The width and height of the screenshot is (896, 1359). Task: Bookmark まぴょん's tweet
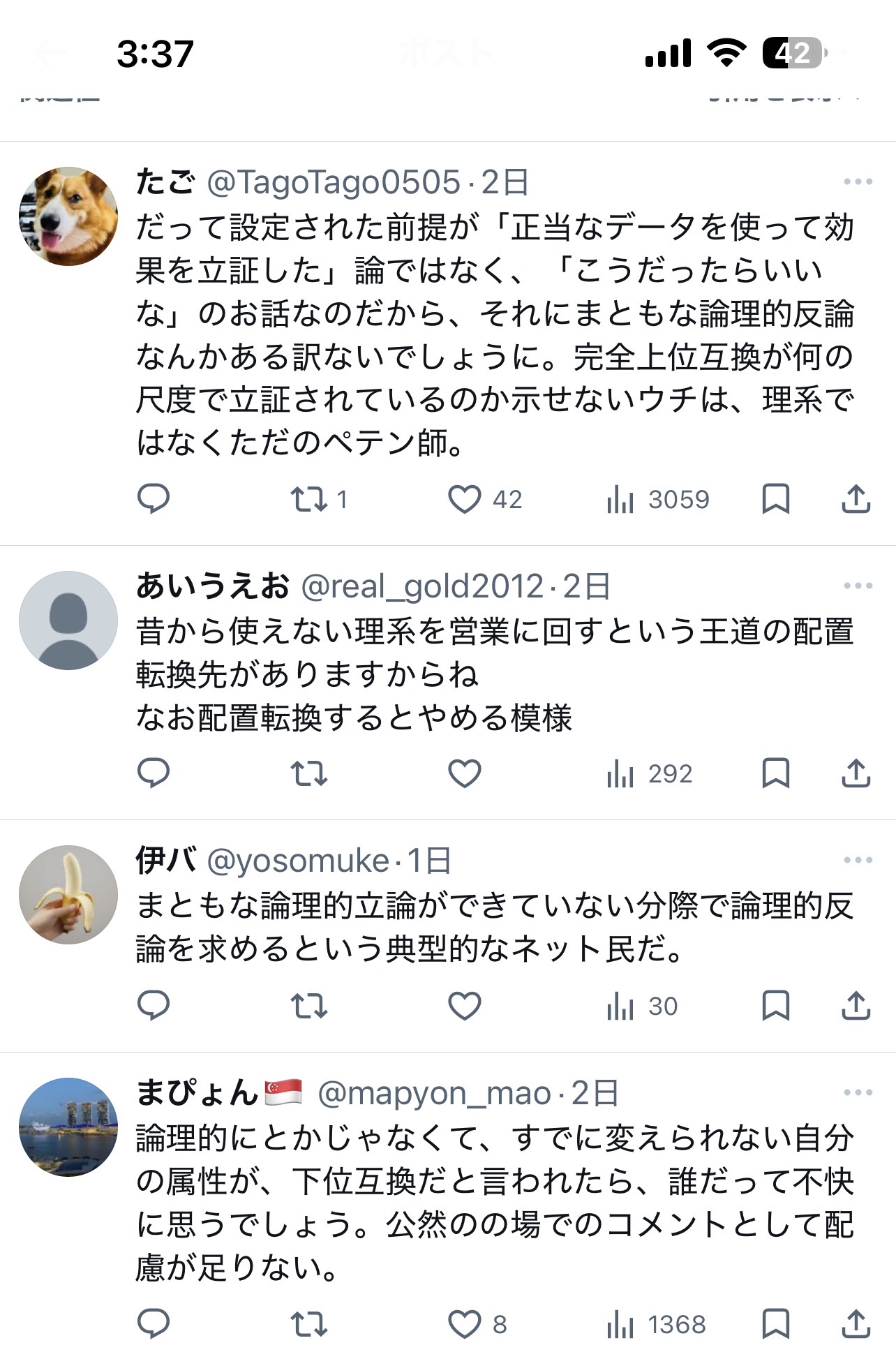775,1324
